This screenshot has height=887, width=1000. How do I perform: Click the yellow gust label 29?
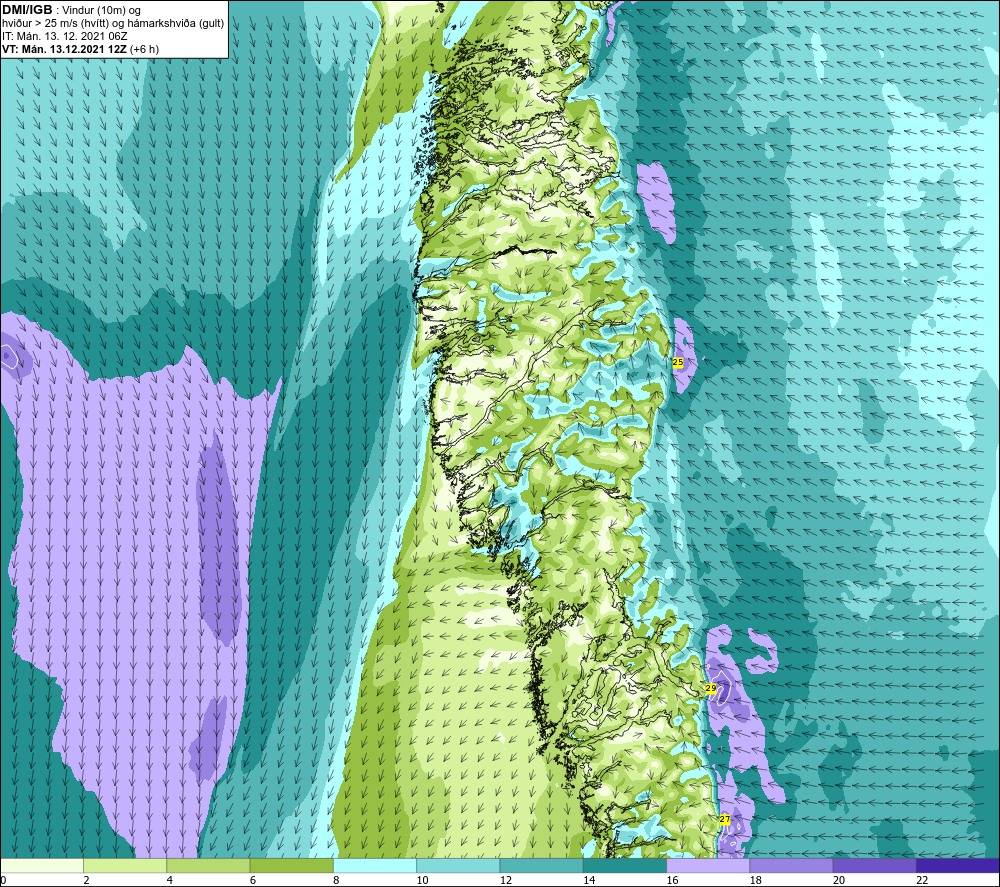pos(710,689)
